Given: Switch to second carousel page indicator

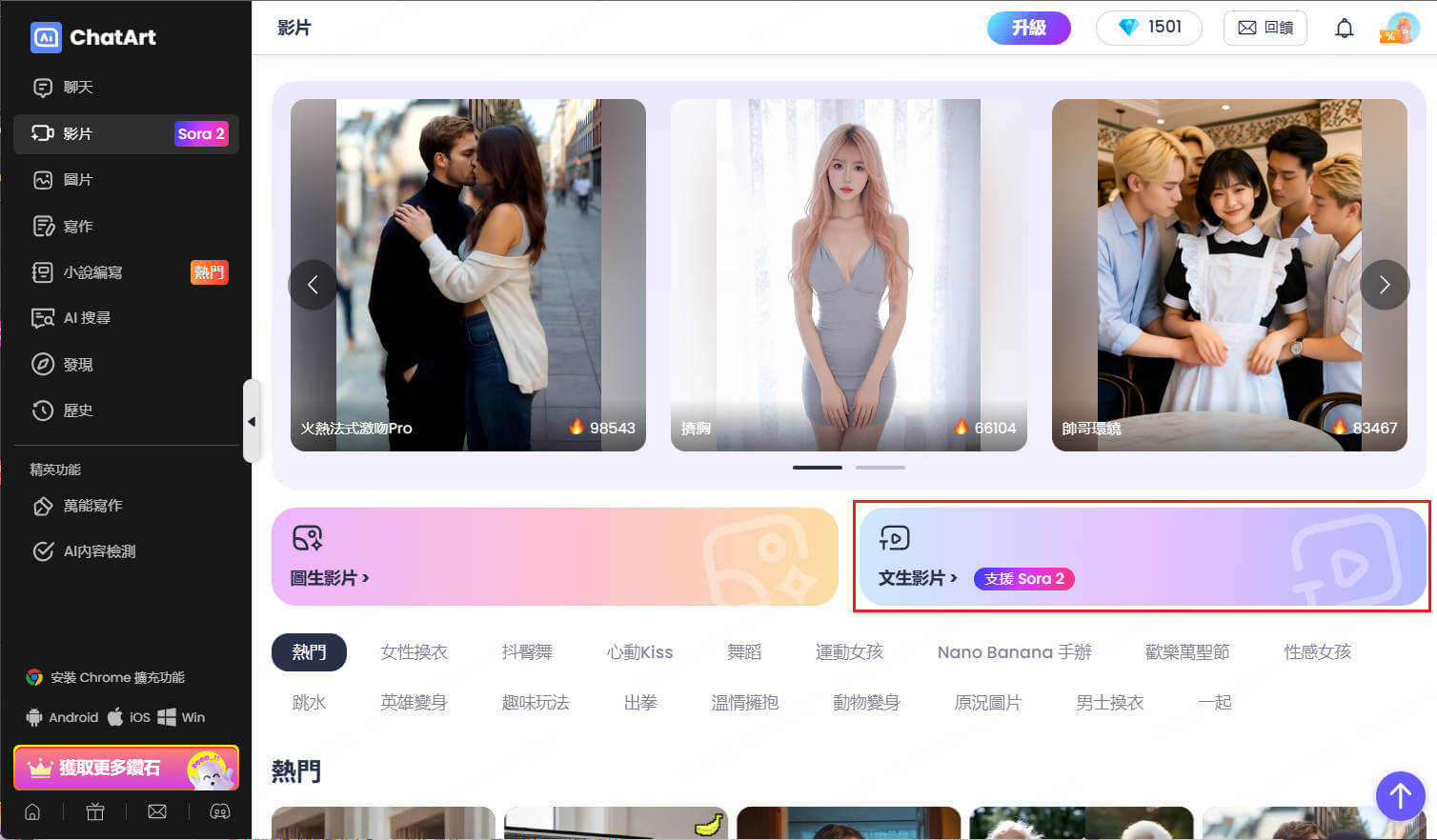Looking at the screenshot, I should [x=880, y=468].
